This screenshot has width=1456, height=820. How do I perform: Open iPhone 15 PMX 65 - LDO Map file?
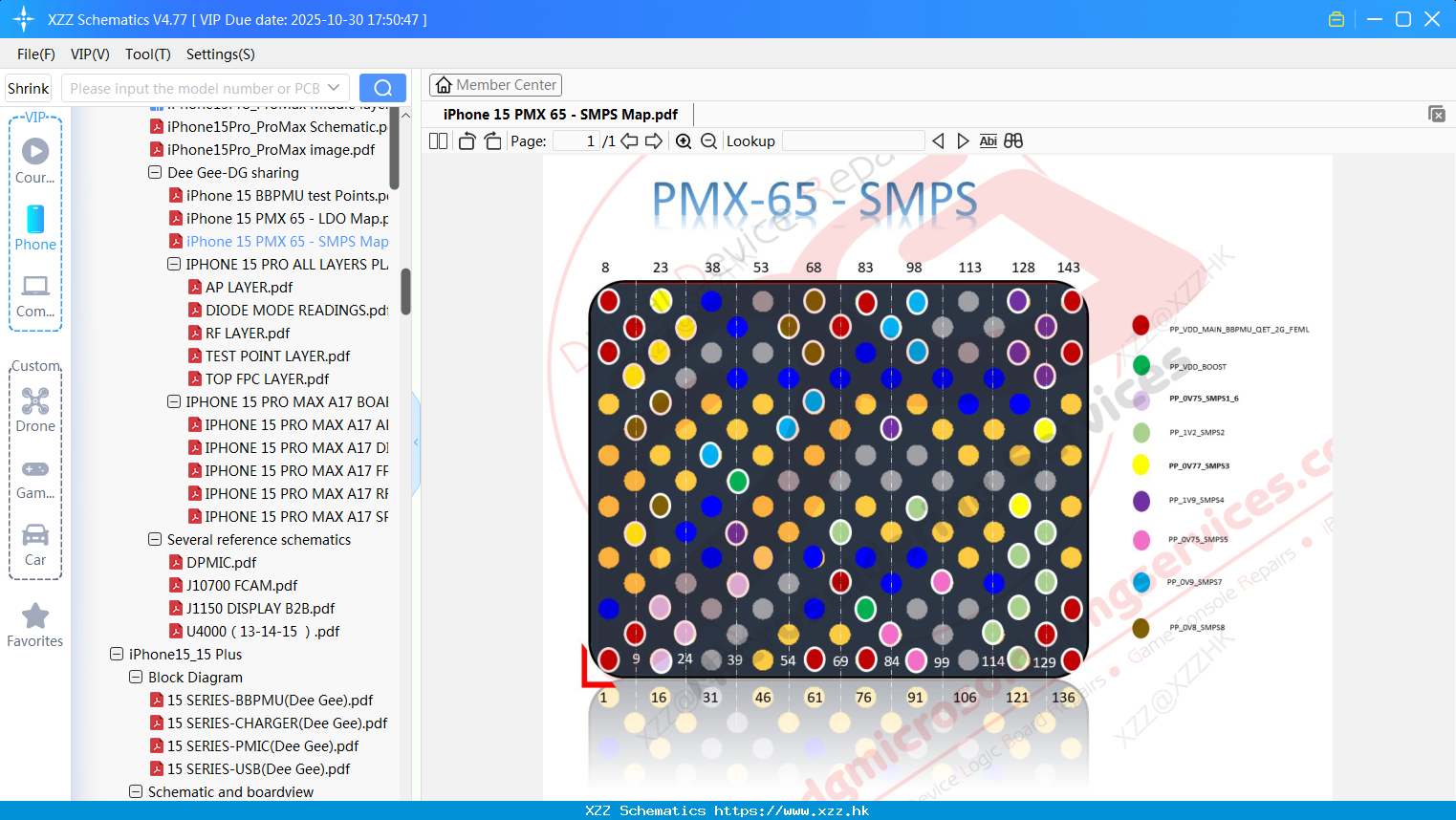(278, 219)
